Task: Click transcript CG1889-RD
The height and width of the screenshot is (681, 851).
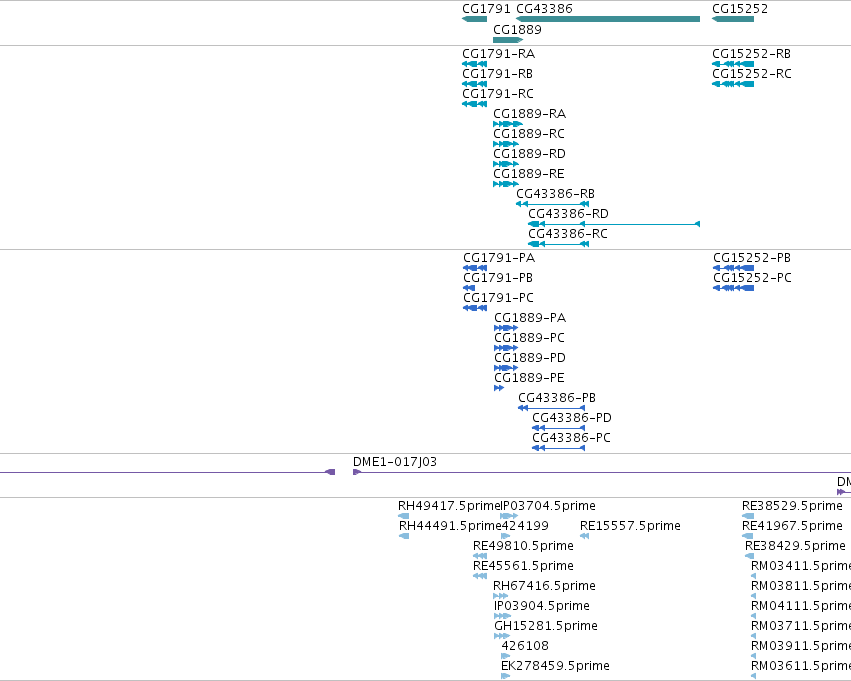Action: point(529,154)
